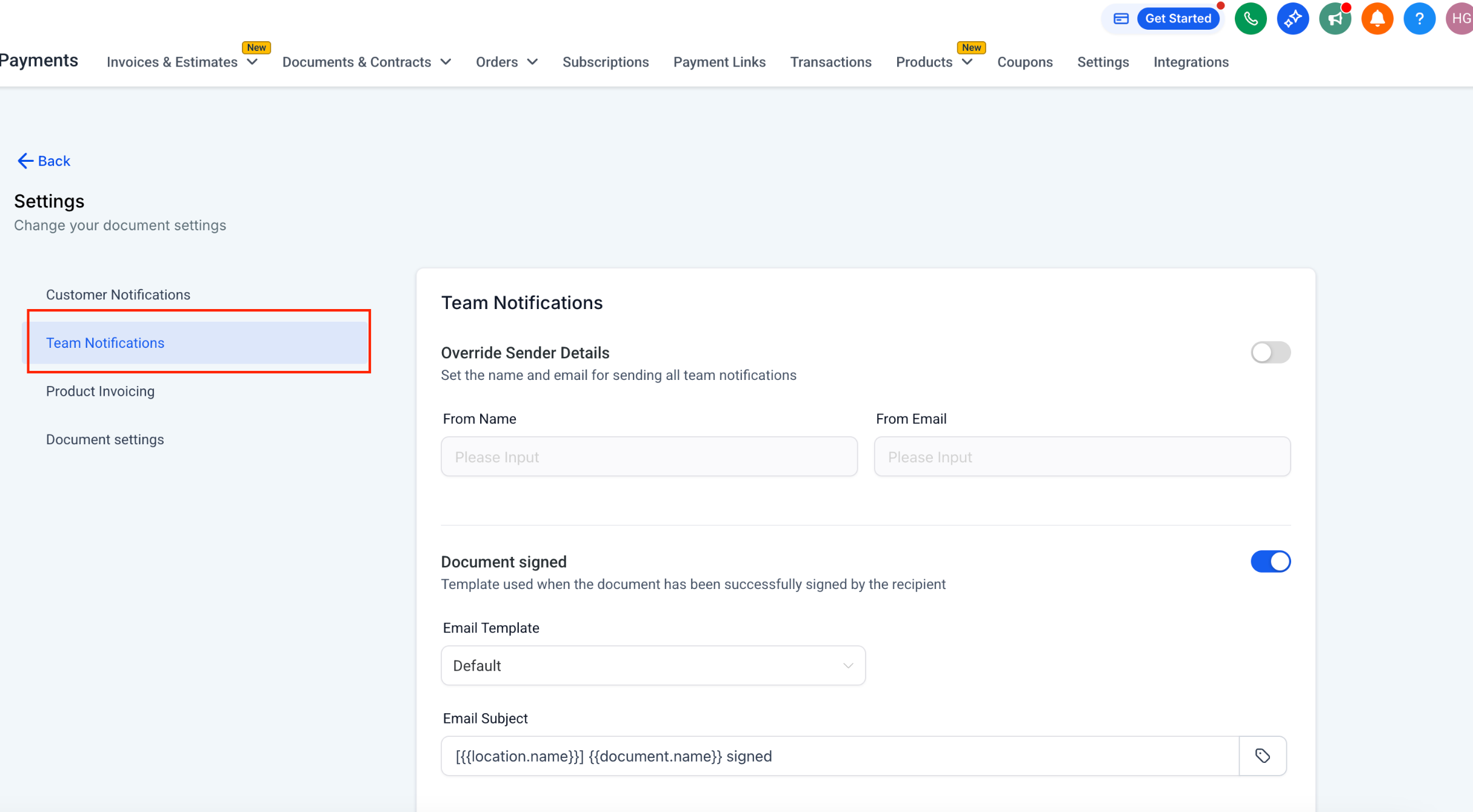Click the Back link

coord(44,161)
